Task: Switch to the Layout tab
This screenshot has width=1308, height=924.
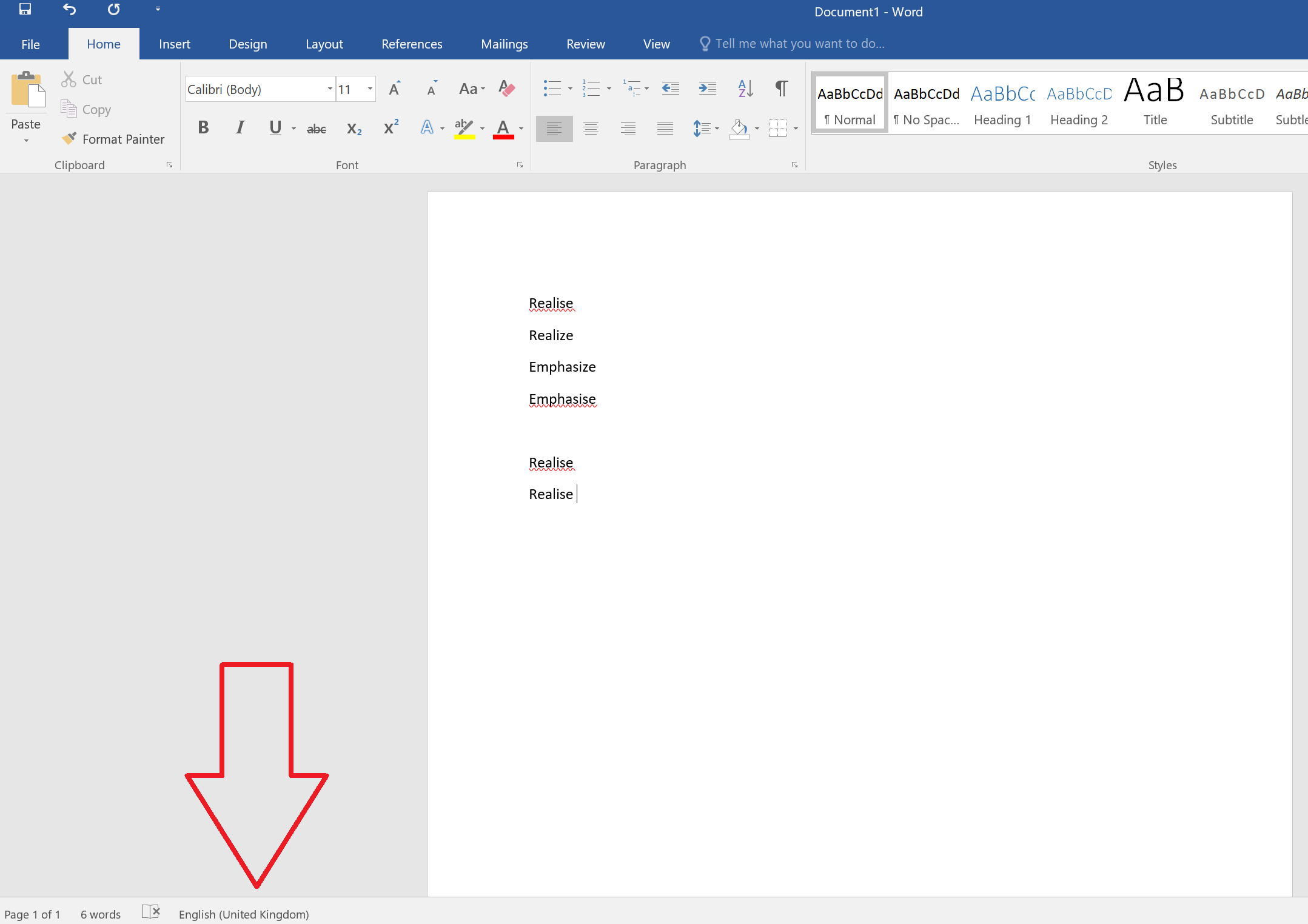Action: click(x=324, y=44)
